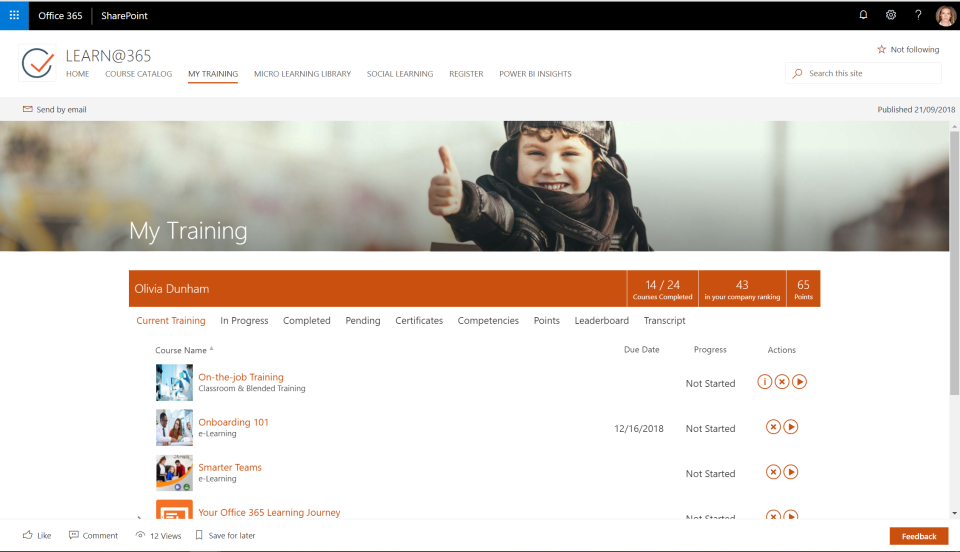Open the notifications bell
The width and height of the screenshot is (960, 552).
pos(863,15)
